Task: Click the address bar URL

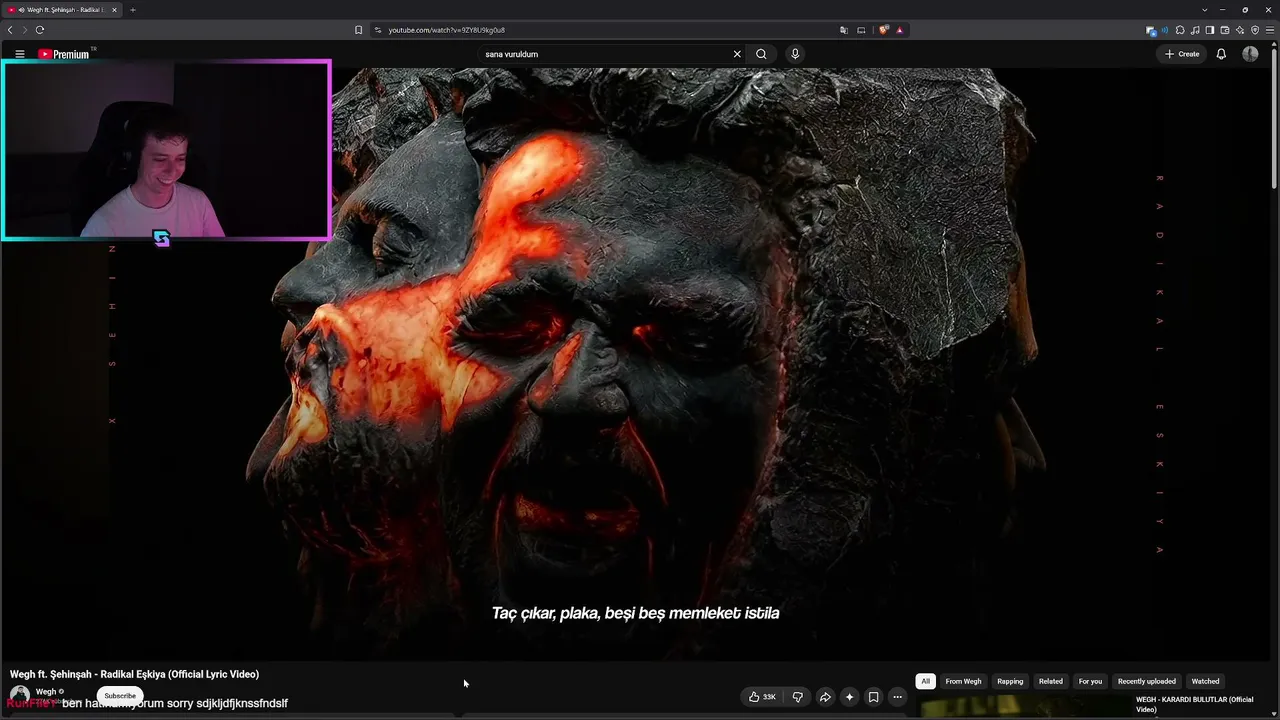Action: 446,30
